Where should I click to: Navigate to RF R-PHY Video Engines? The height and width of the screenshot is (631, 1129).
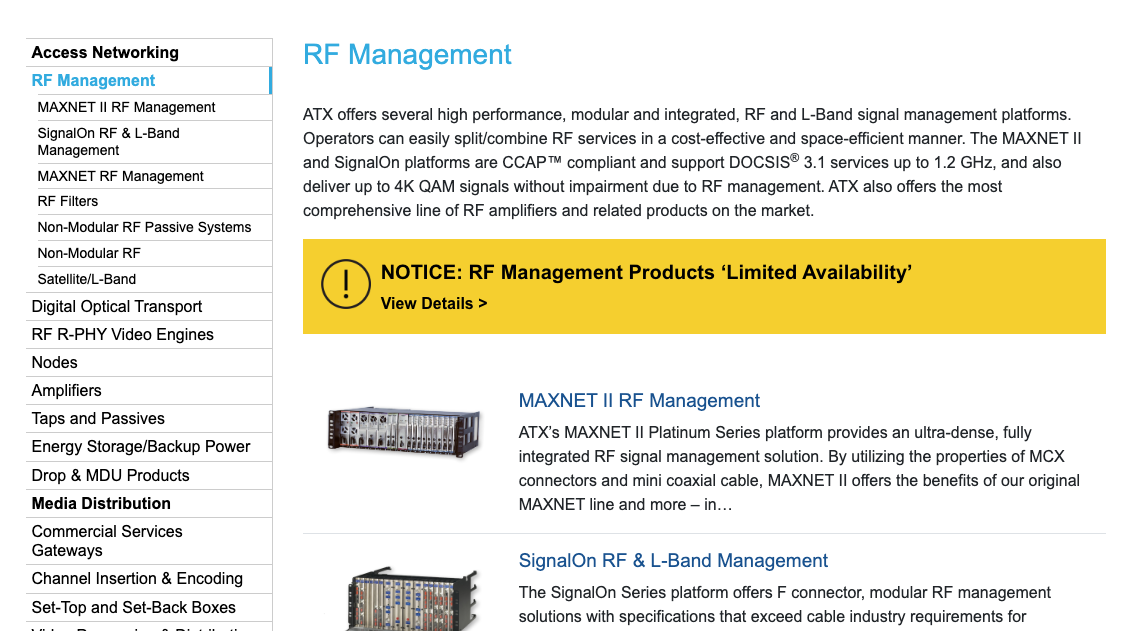122,335
